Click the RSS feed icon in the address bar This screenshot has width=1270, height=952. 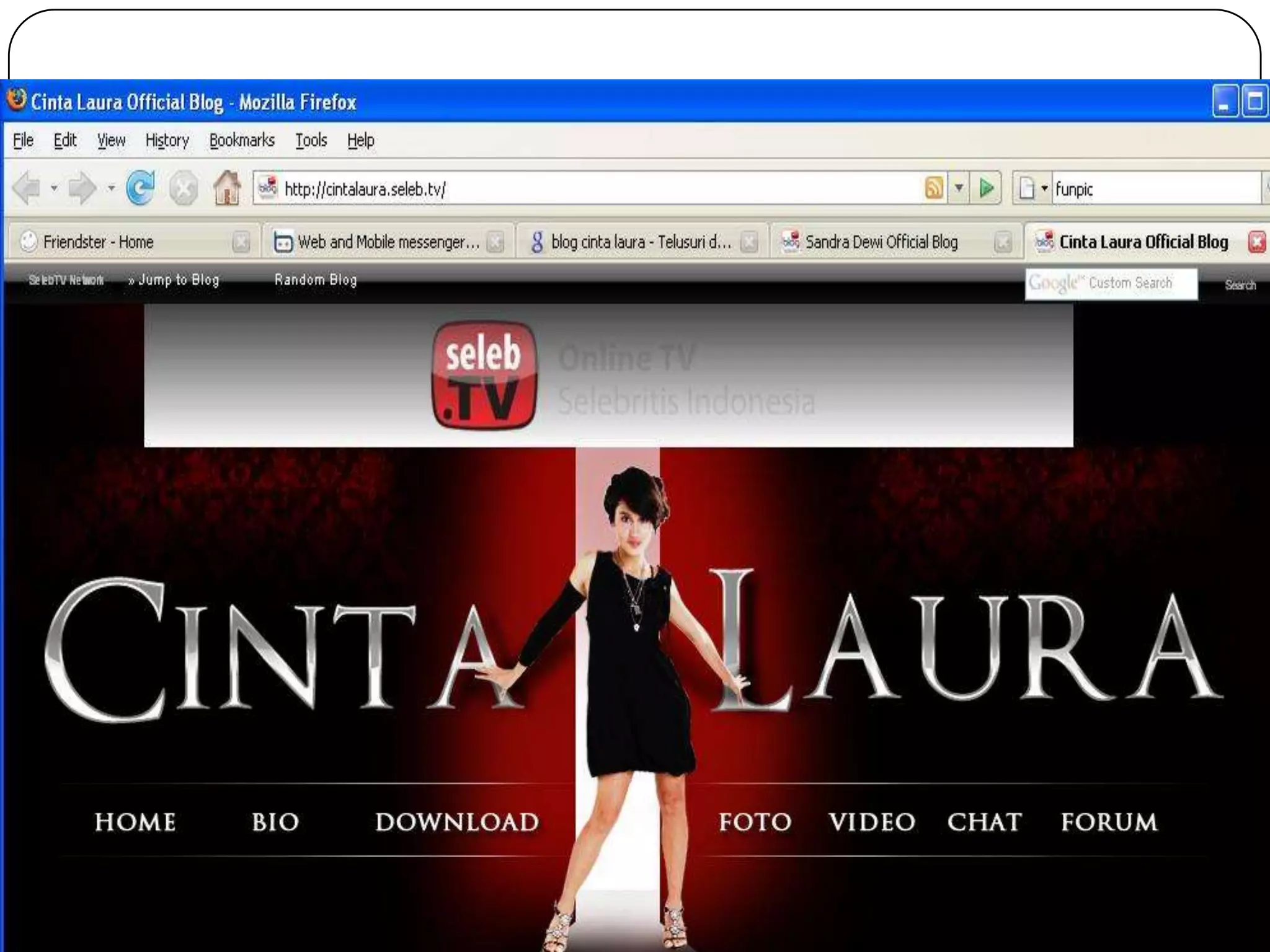coord(934,188)
